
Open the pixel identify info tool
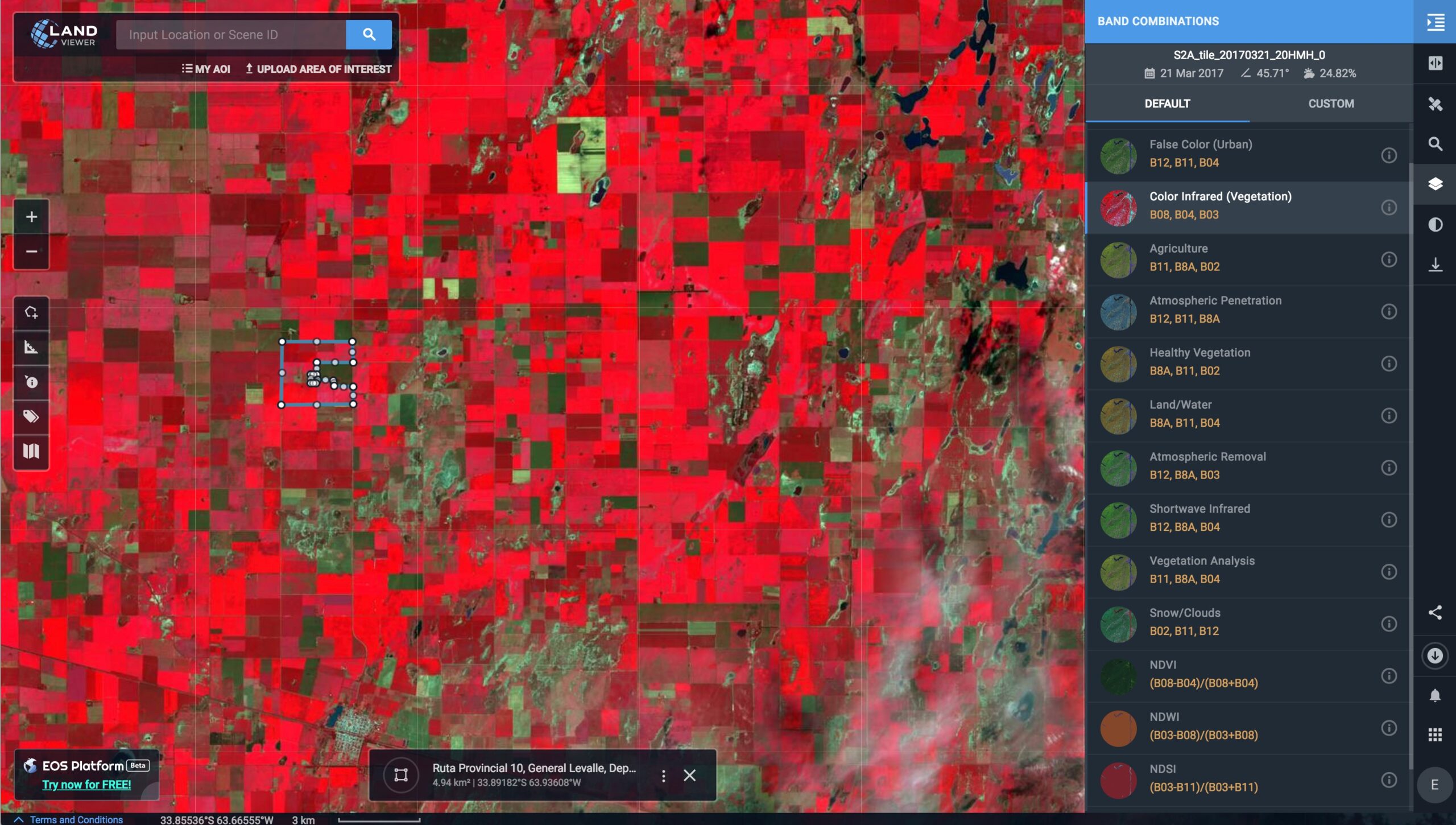pos(31,382)
